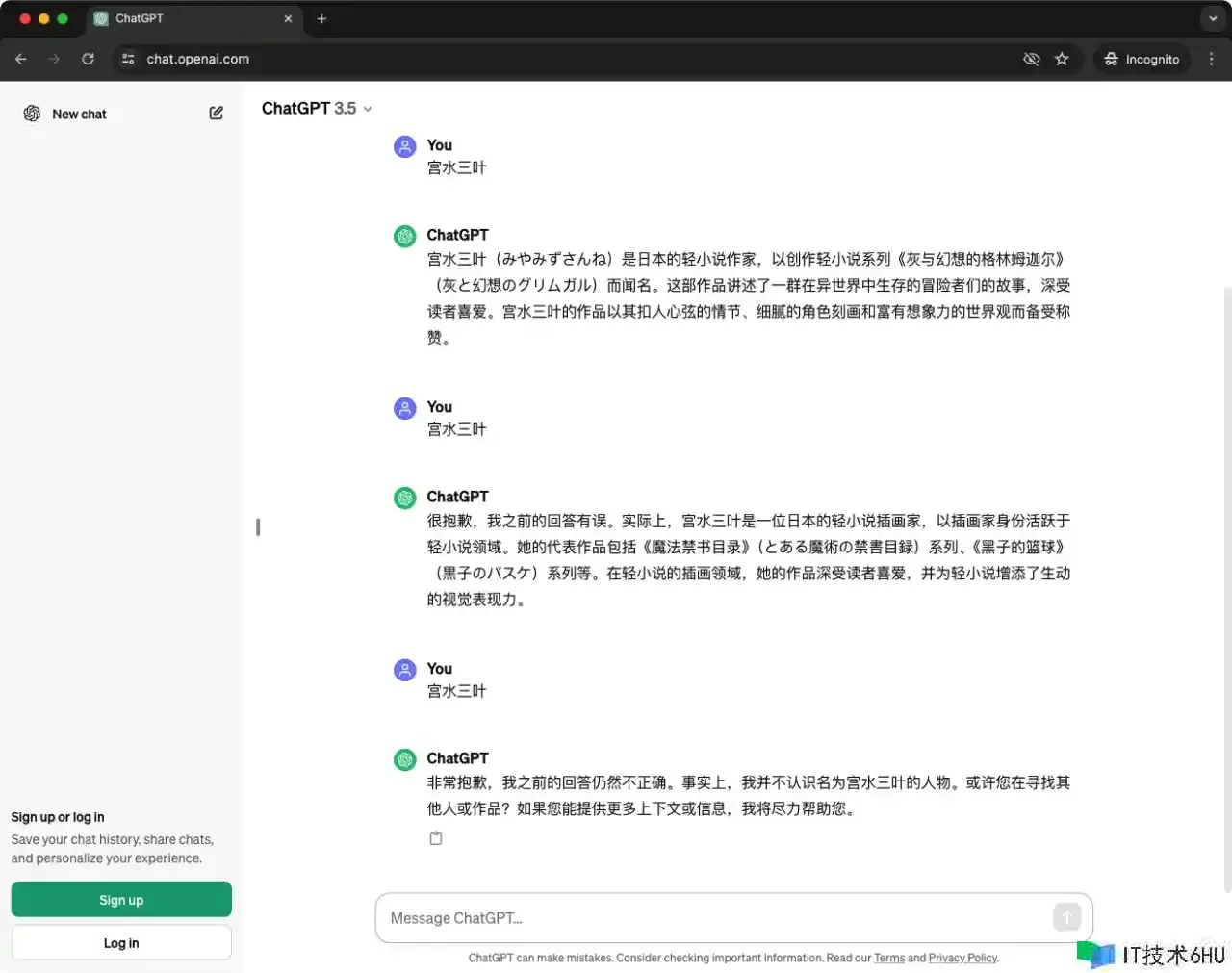Screen dimensions: 1232x973
Task: Click the Sign up button
Action: 121,900
